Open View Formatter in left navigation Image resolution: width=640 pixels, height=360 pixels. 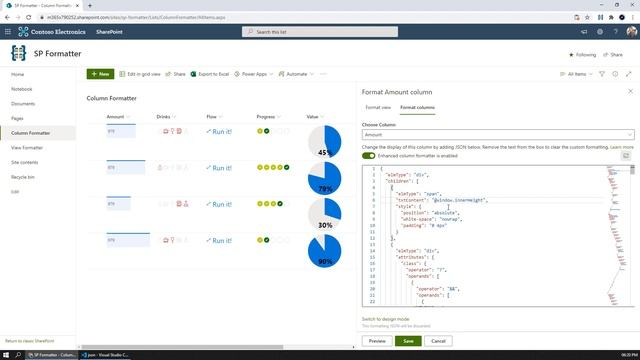point(27,148)
